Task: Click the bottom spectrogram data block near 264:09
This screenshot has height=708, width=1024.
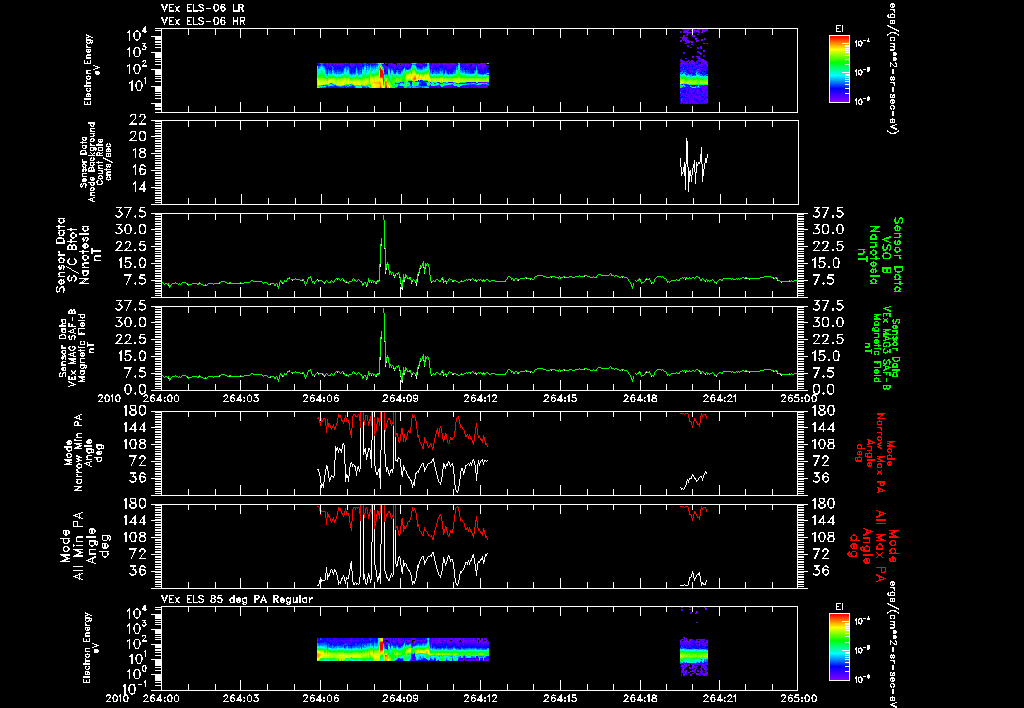Action: (x=403, y=650)
